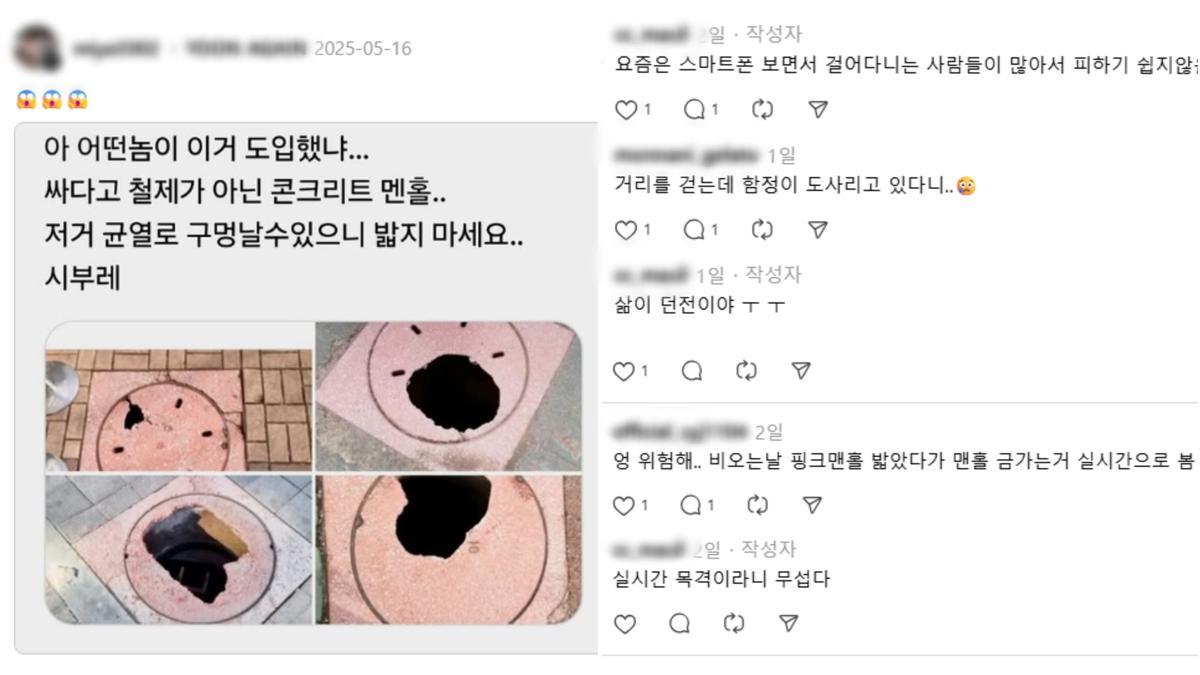Screen dimensions: 1200x675
Task: Open top-left cracked manhole photo
Action: 179,397
